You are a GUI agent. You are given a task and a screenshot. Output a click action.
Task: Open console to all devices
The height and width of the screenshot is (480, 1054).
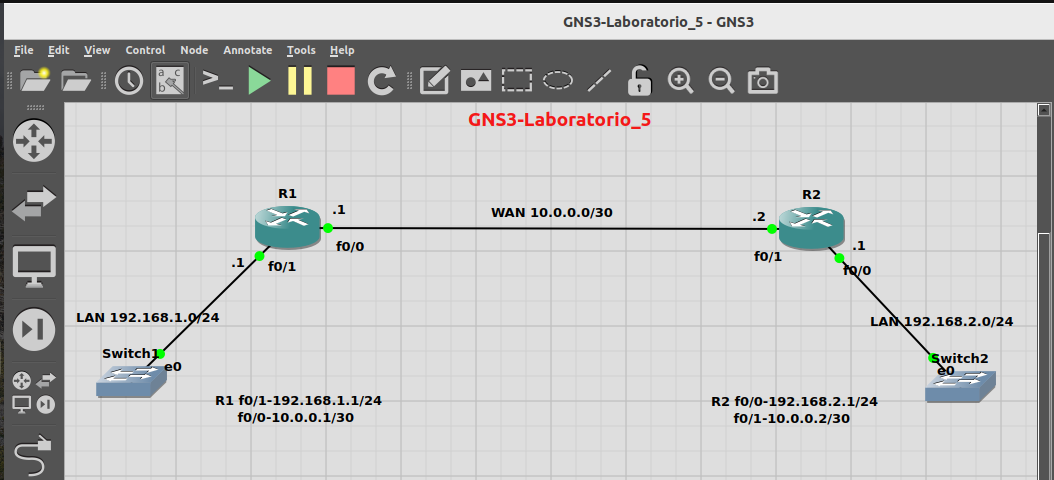[x=217, y=81]
